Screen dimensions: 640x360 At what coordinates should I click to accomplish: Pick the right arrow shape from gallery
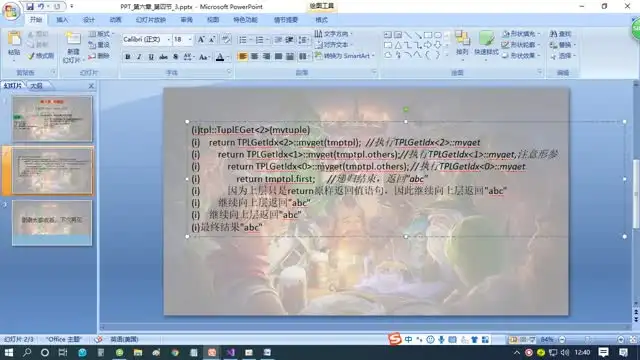[x=428, y=45]
